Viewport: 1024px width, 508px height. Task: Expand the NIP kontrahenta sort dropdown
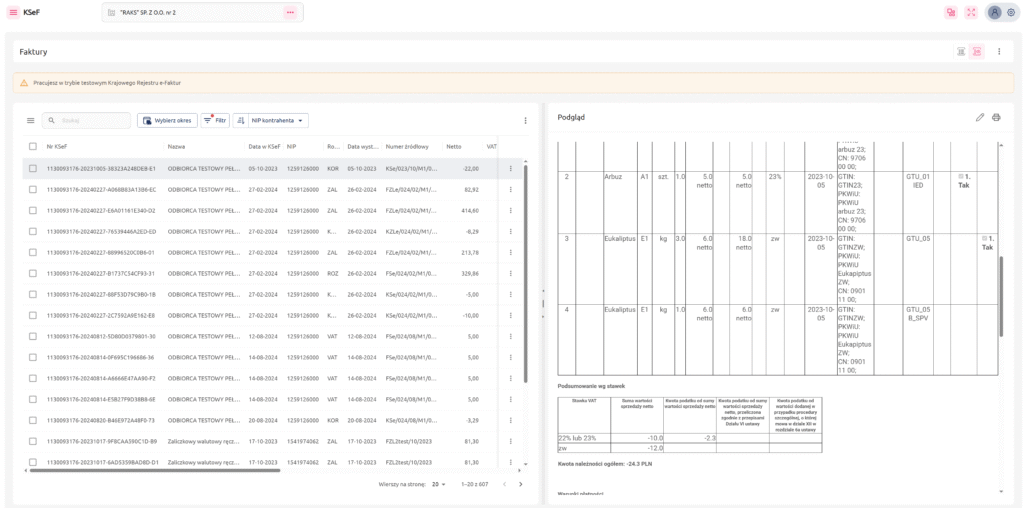[x=272, y=120]
